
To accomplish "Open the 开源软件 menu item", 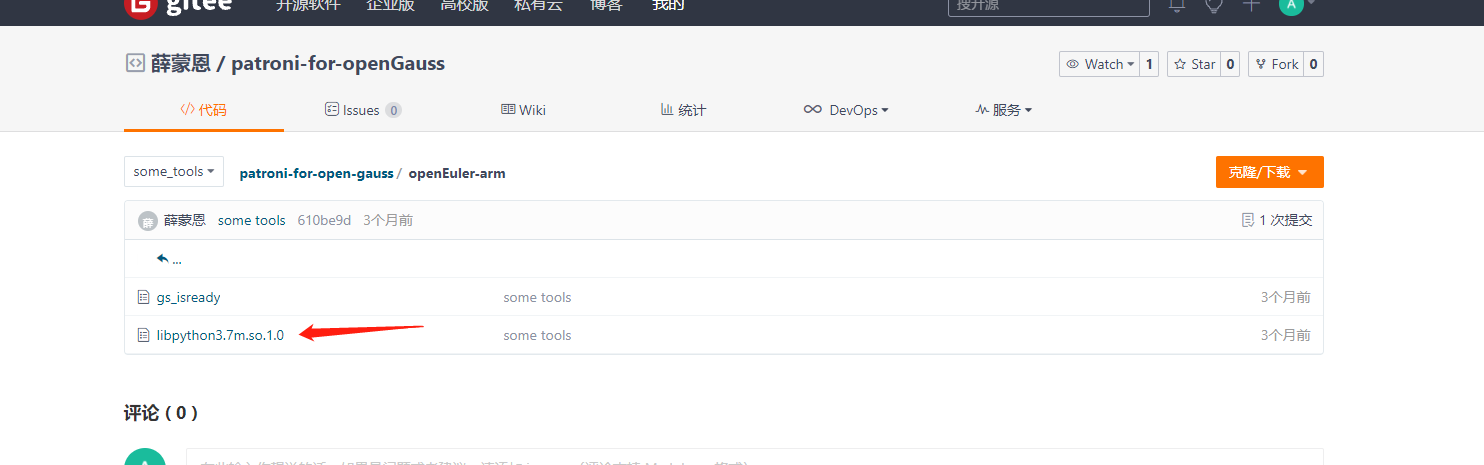I will [x=309, y=5].
